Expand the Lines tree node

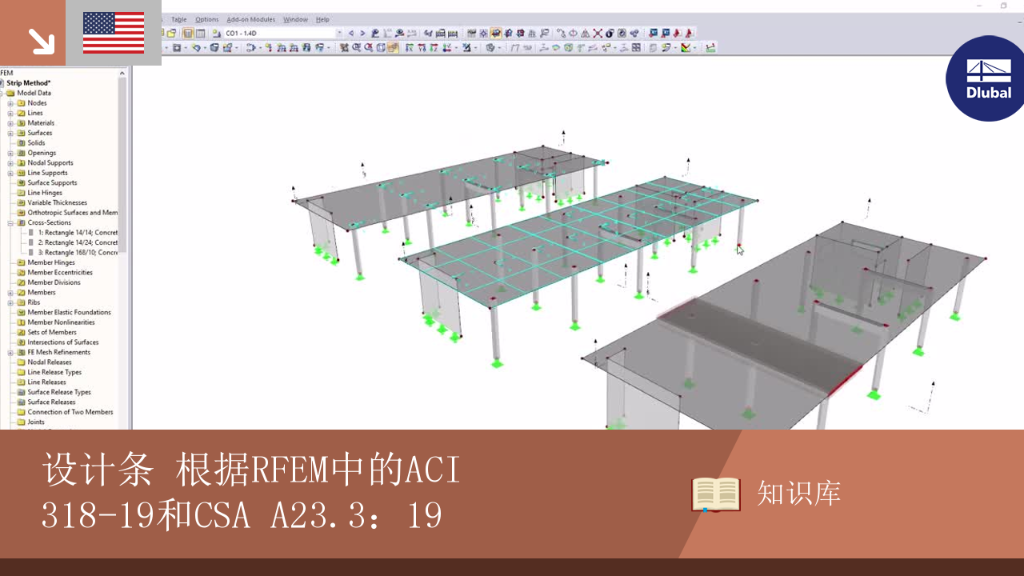coord(10,113)
